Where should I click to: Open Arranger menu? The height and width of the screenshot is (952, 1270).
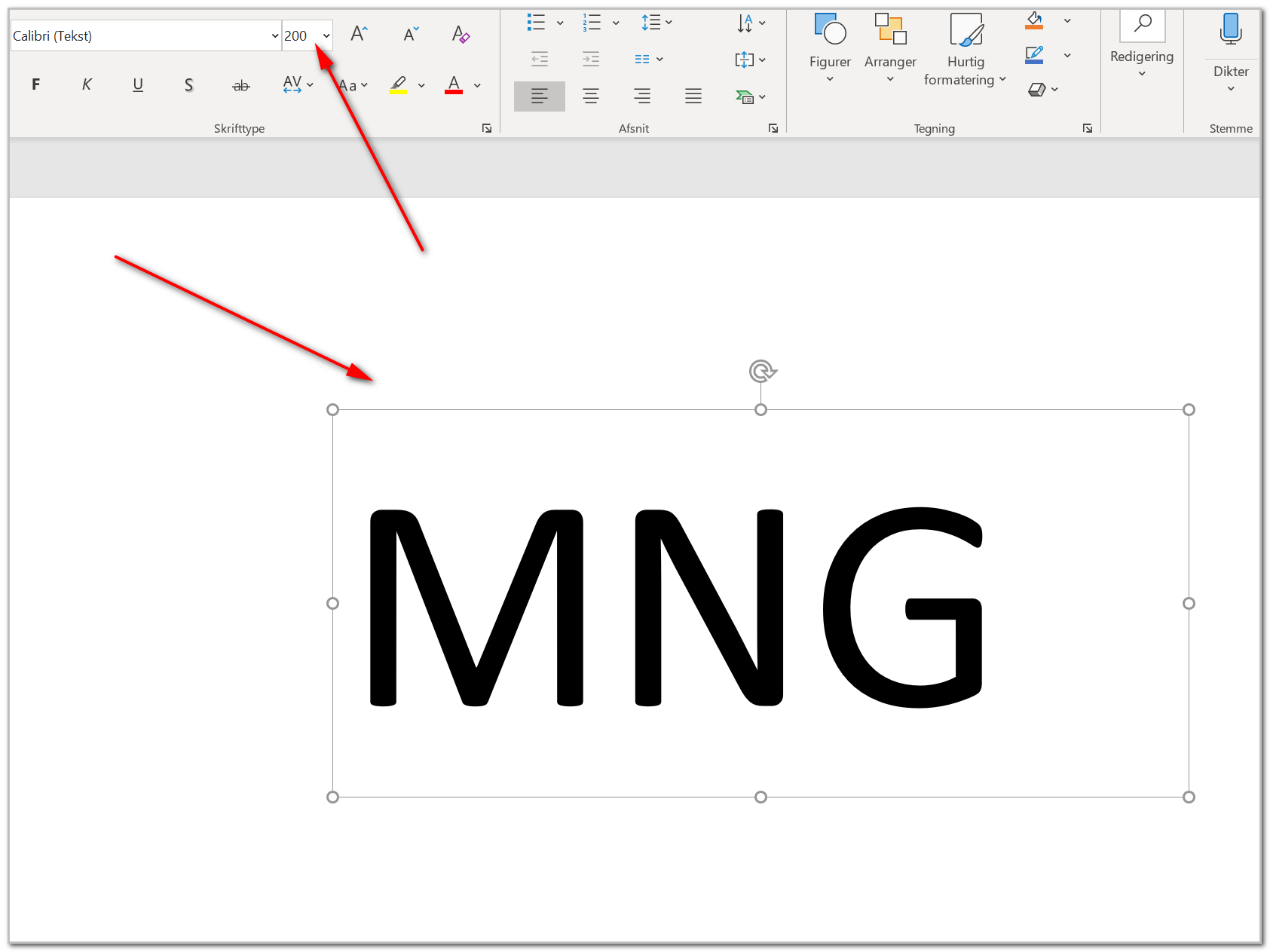(x=890, y=48)
